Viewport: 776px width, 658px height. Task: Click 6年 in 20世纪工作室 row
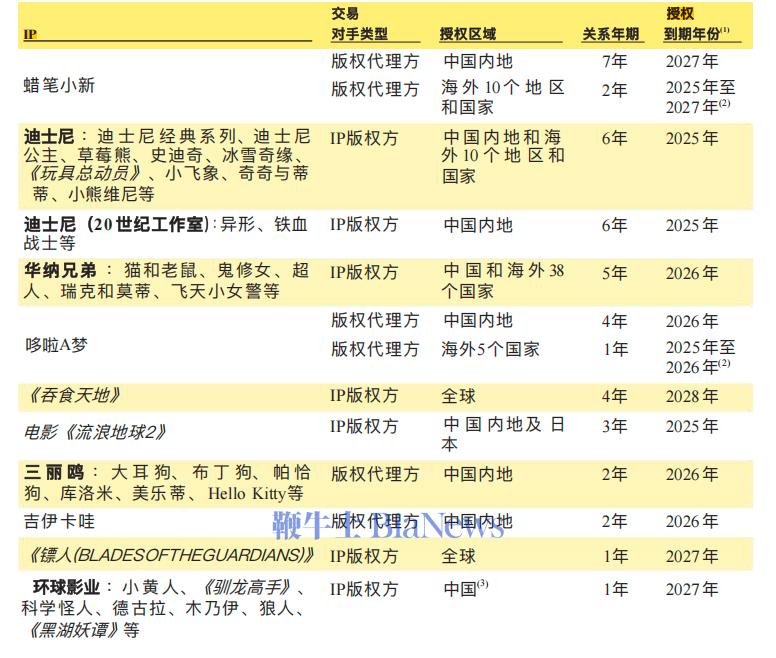615,225
